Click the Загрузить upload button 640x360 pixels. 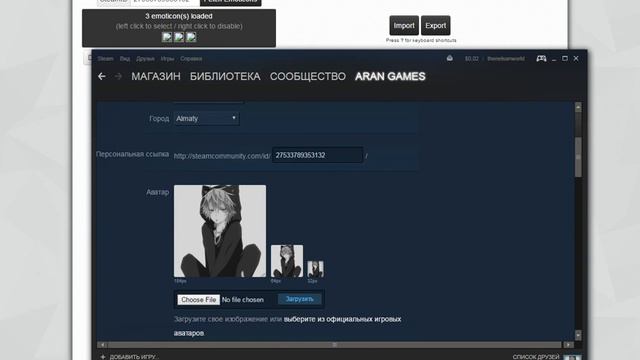(300, 299)
